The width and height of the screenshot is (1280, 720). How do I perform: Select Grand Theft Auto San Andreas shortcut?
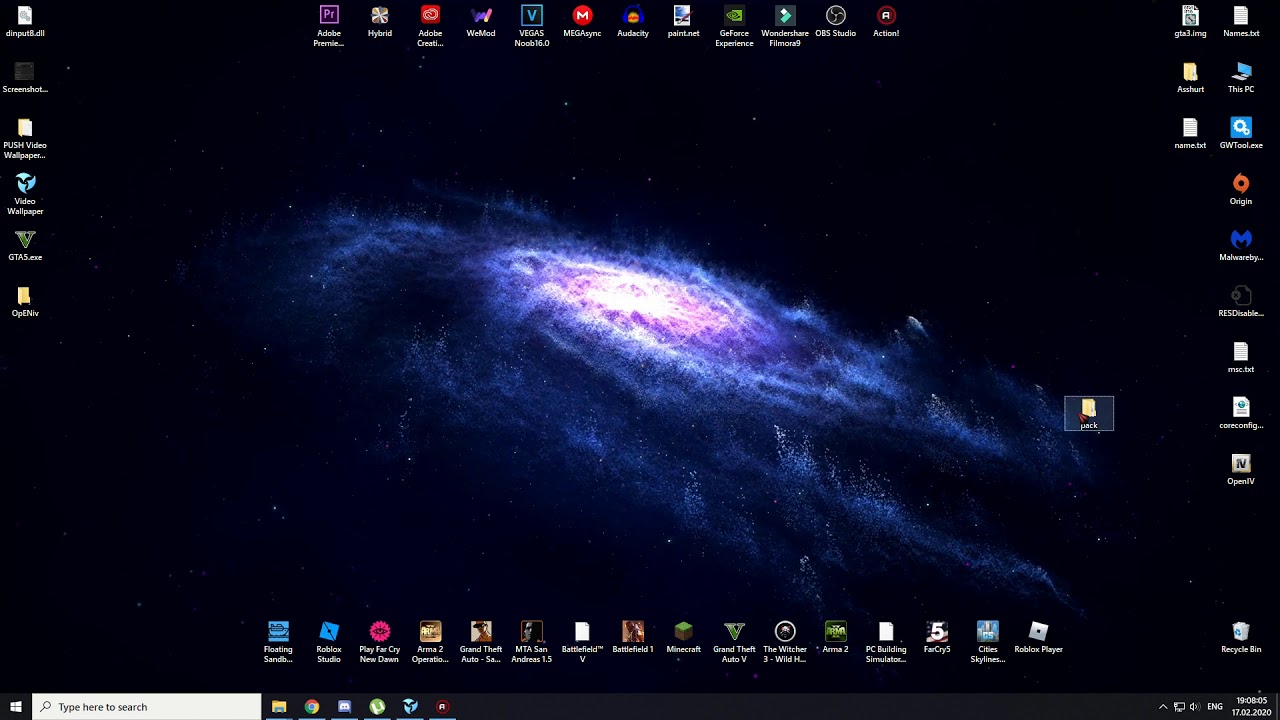[481, 642]
